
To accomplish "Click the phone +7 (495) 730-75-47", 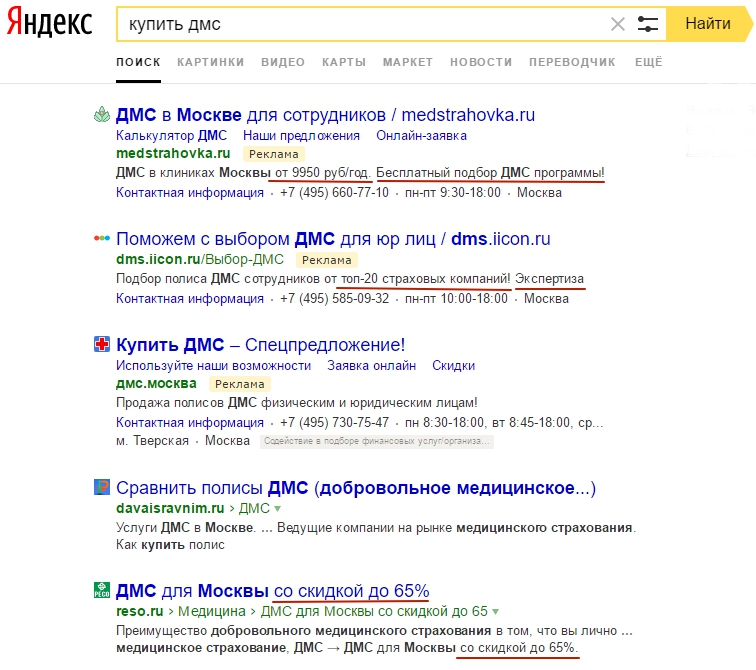I will 335,422.
